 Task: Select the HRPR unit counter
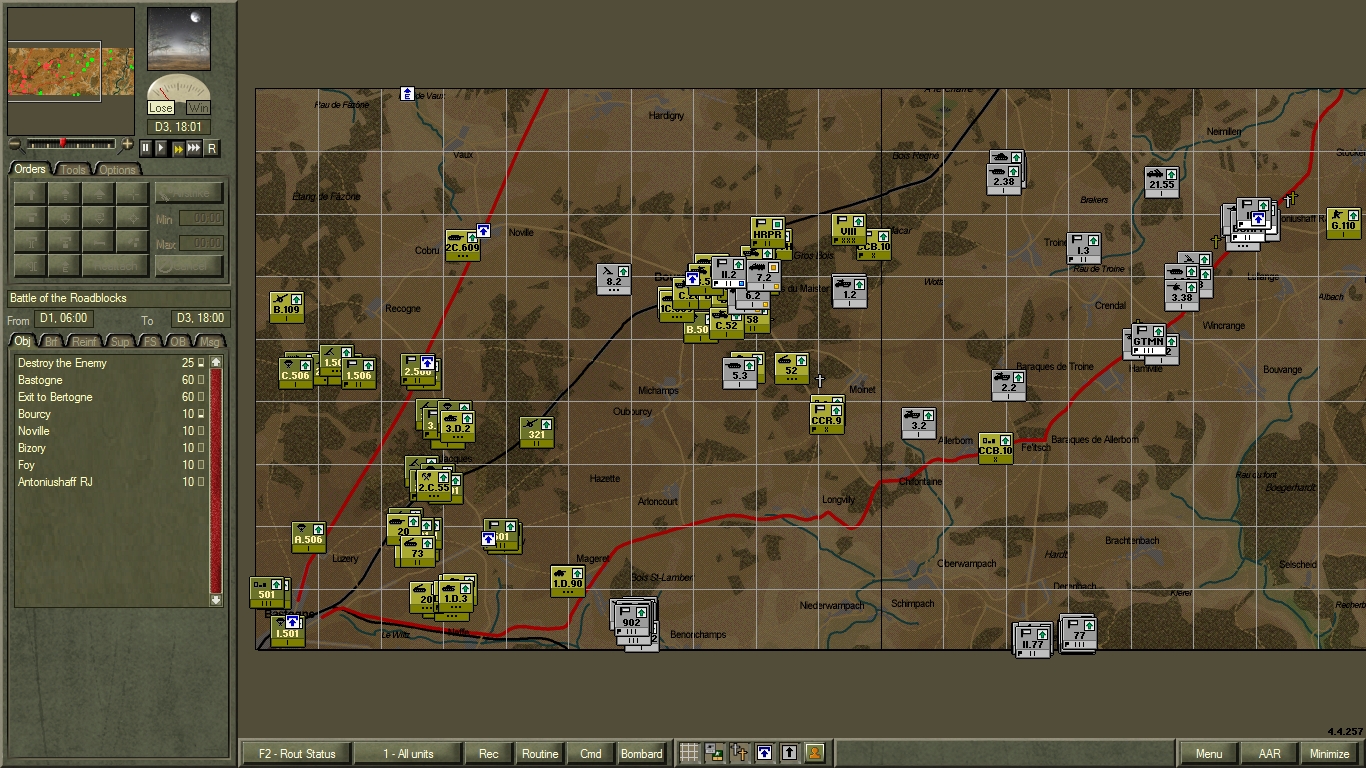click(x=768, y=233)
